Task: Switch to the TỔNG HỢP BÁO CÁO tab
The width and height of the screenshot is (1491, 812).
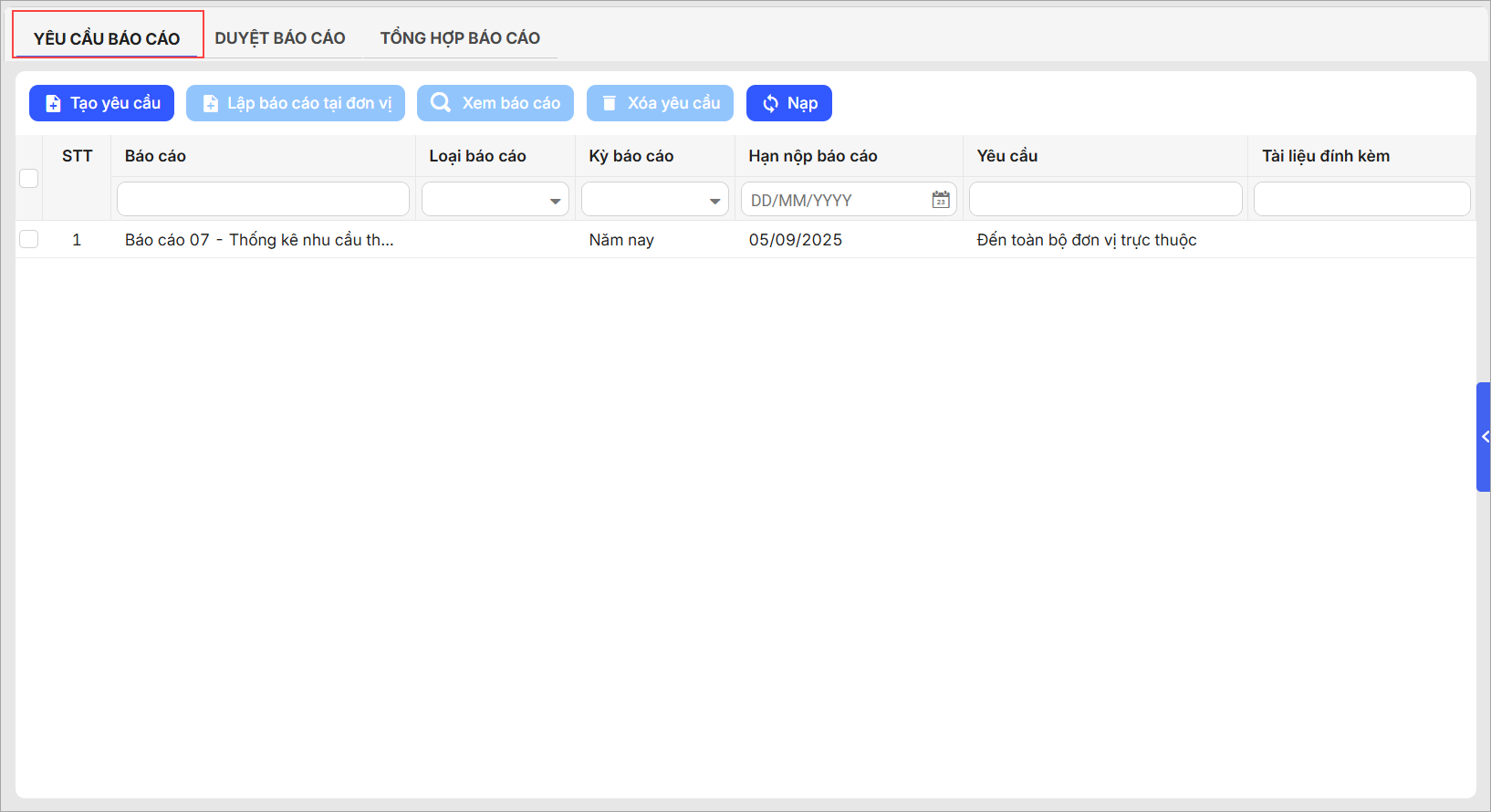Action: (460, 38)
